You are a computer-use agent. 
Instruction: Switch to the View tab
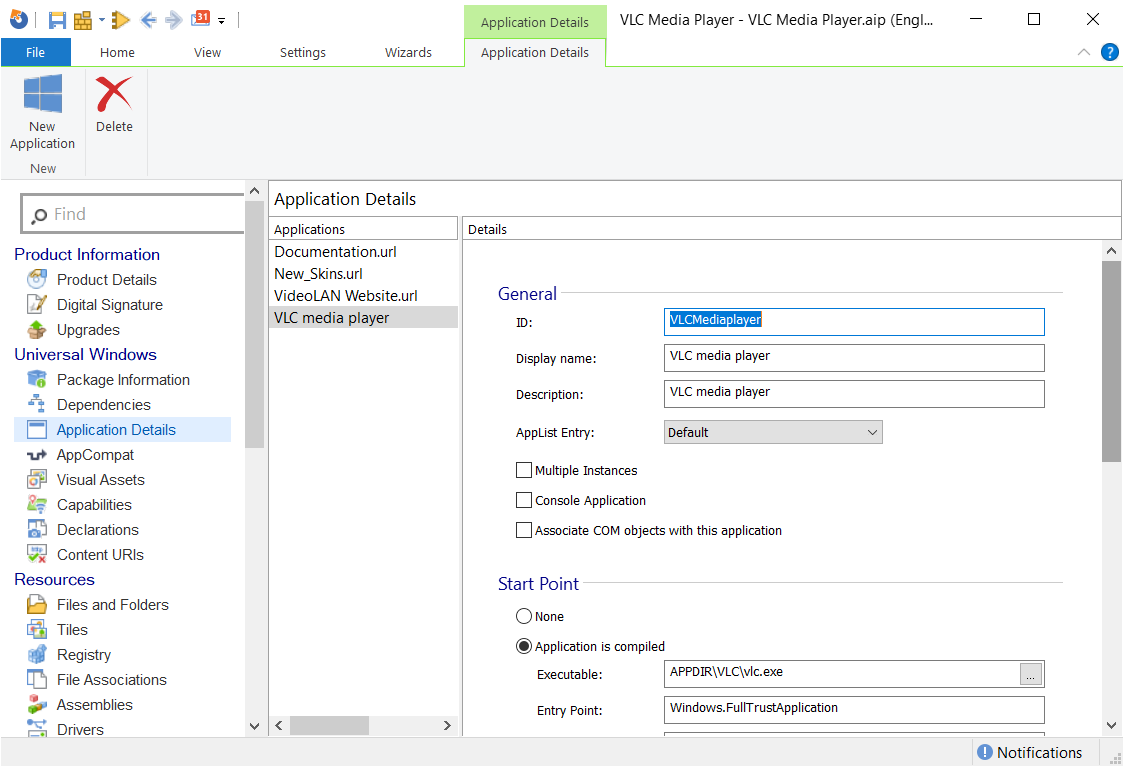pyautogui.click(x=207, y=52)
